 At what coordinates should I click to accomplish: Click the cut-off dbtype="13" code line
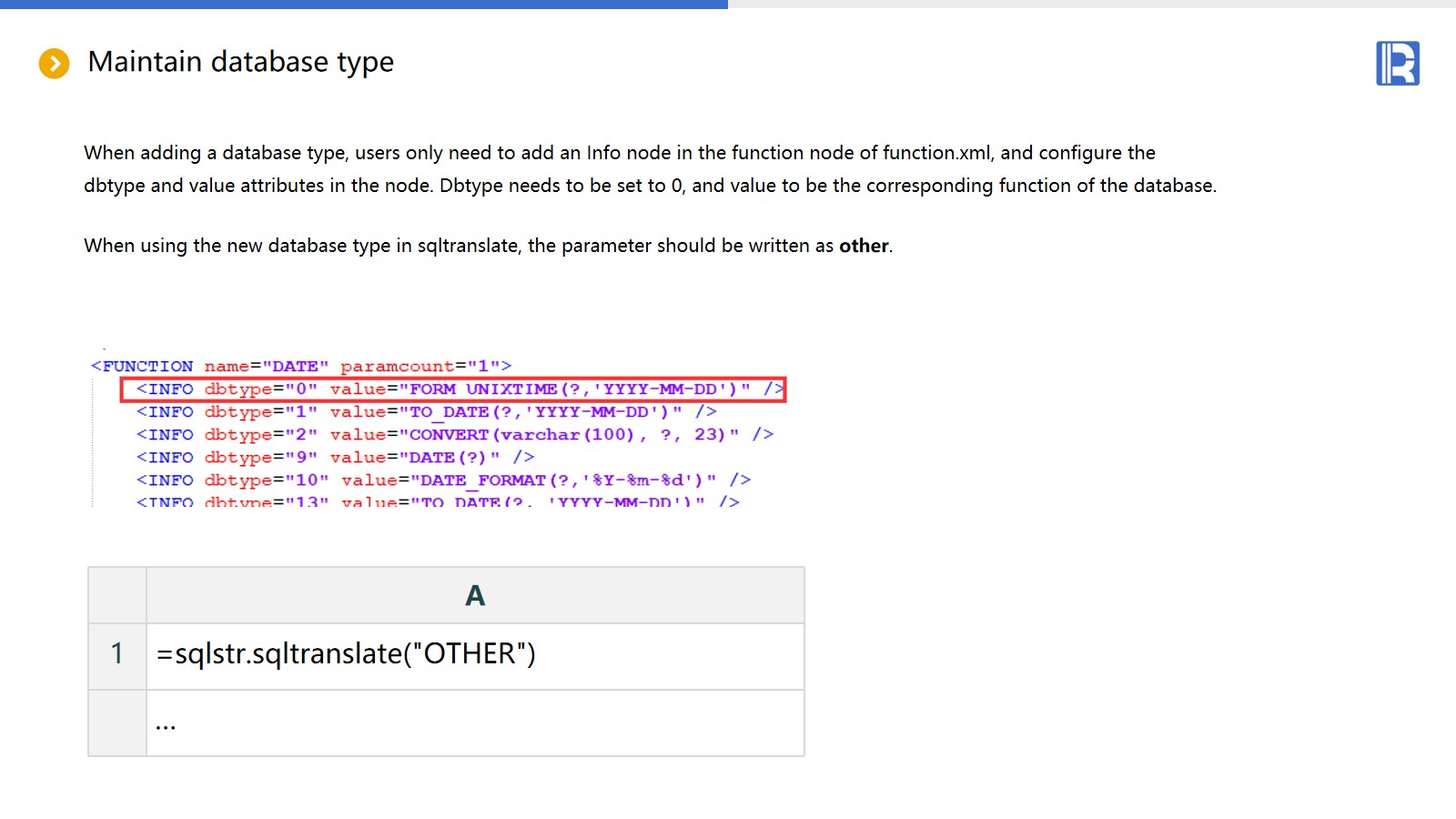pos(437,501)
